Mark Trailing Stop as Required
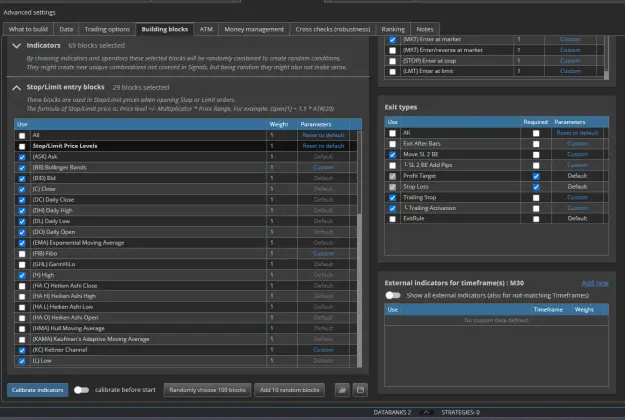The height and width of the screenshot is (420, 625). point(536,198)
